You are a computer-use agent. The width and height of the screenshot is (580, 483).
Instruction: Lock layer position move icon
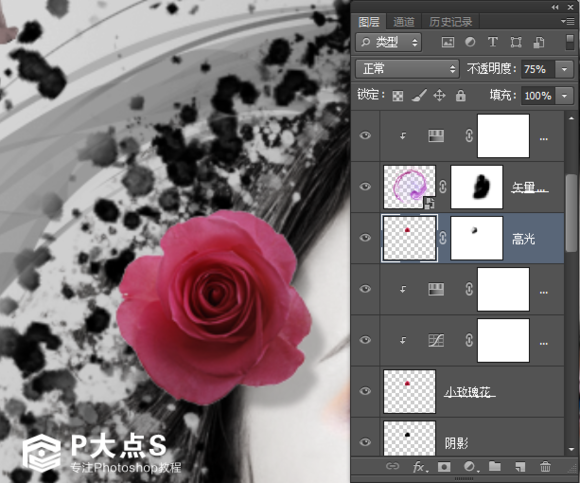439,96
